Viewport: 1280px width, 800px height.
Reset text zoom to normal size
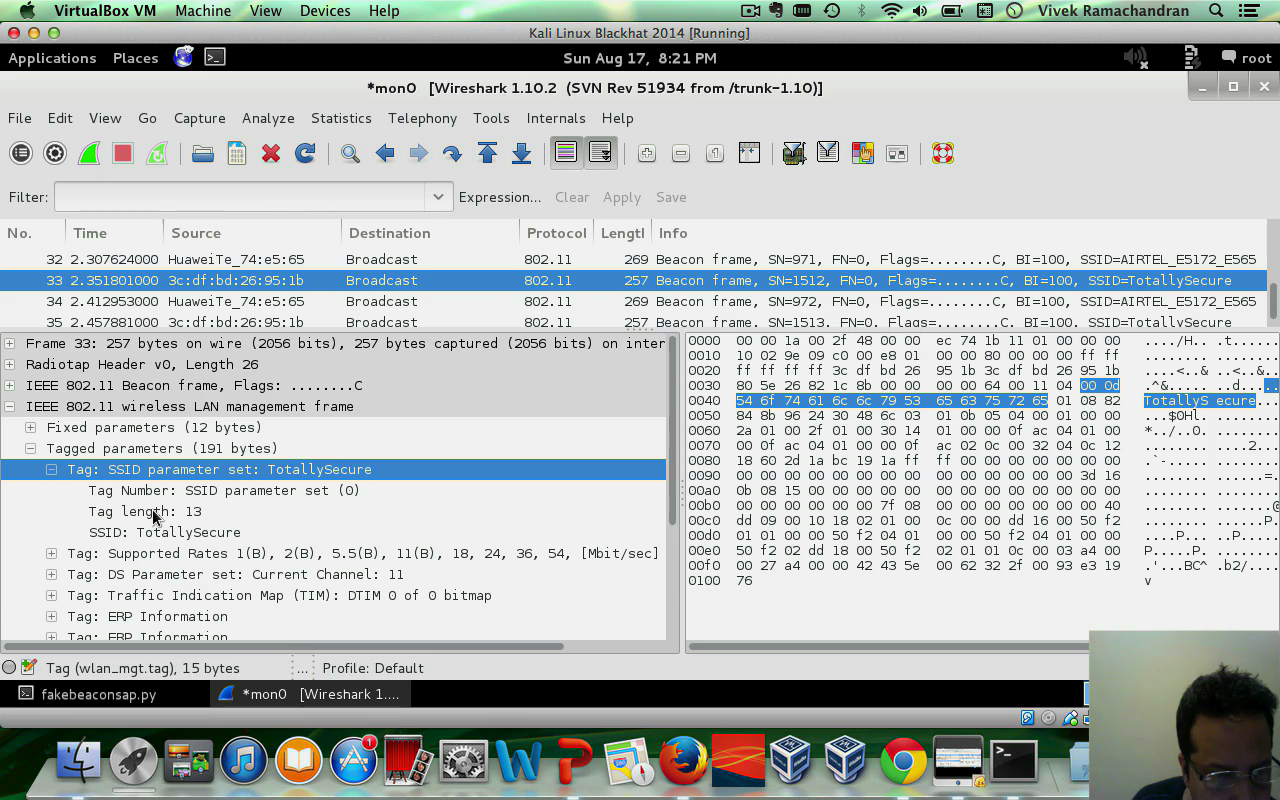(x=715, y=153)
